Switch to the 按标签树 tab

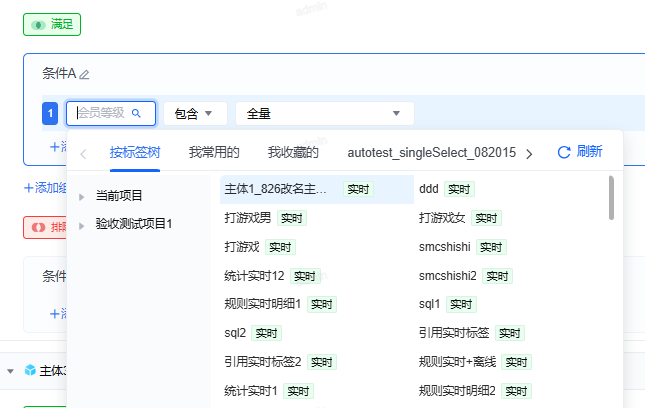tap(135, 153)
